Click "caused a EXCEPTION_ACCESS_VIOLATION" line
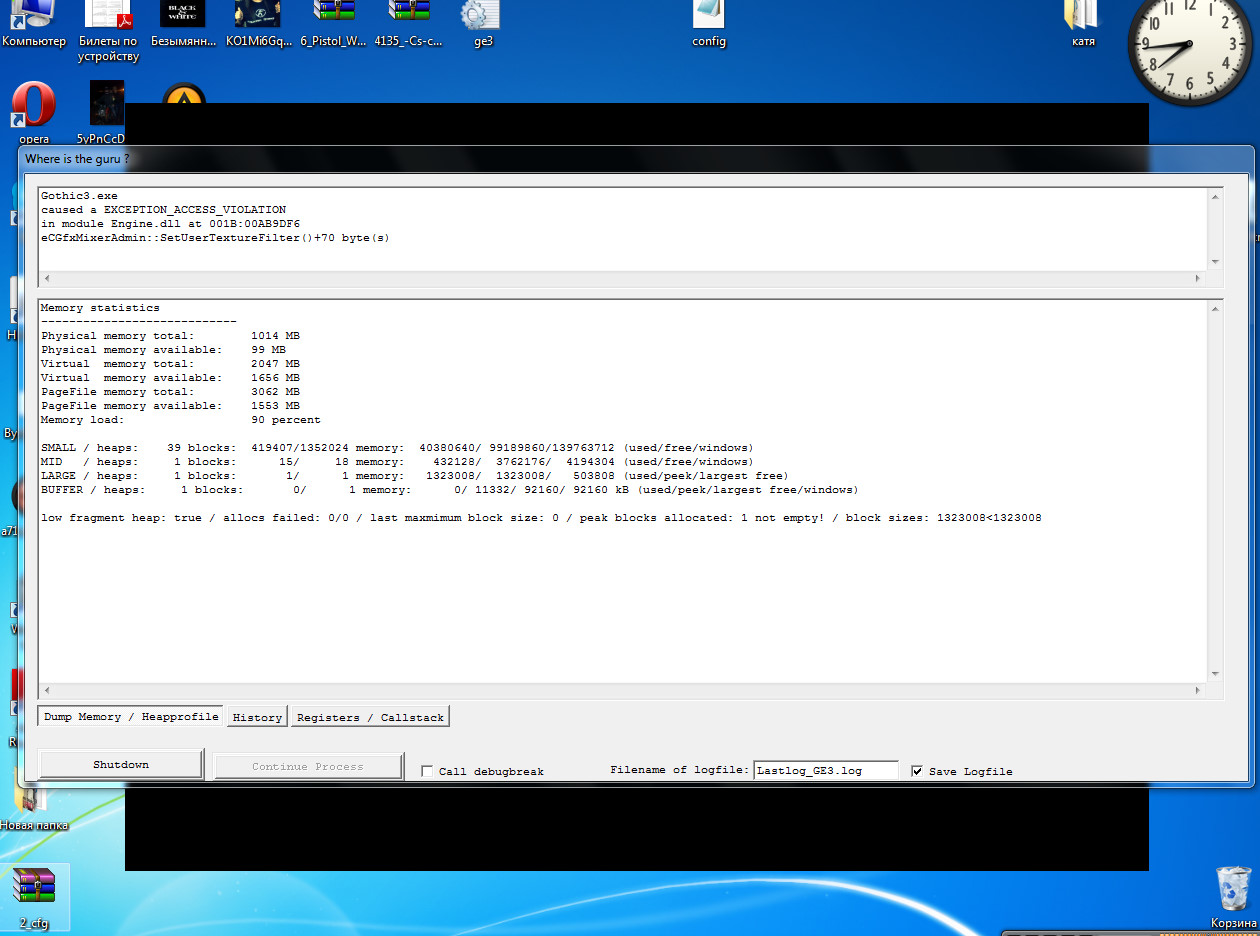Image resolution: width=1260 pixels, height=936 pixels. coord(163,210)
